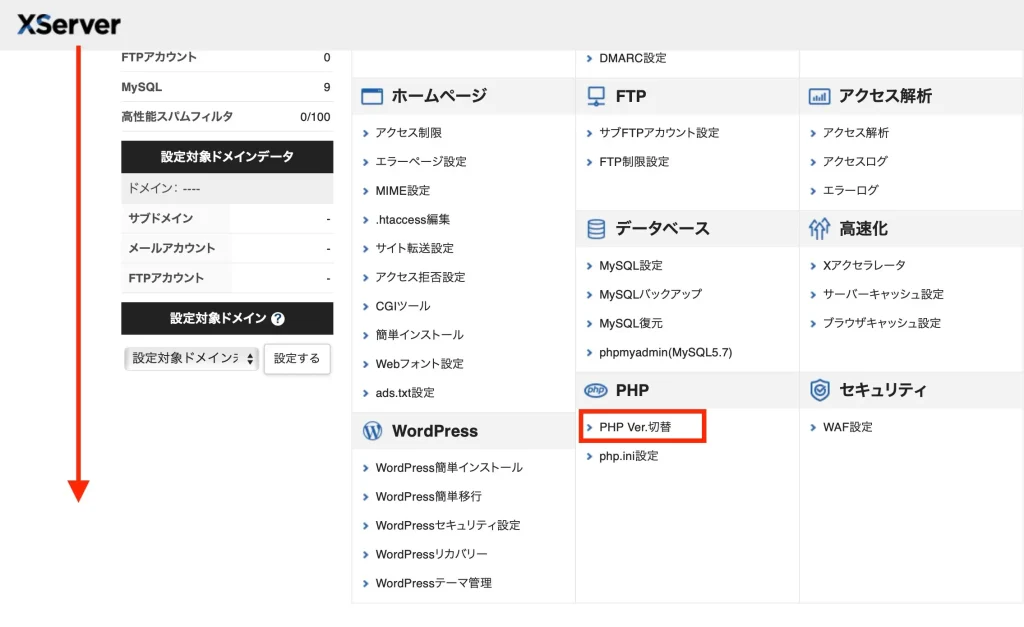Open FTP制限設定

[634, 161]
